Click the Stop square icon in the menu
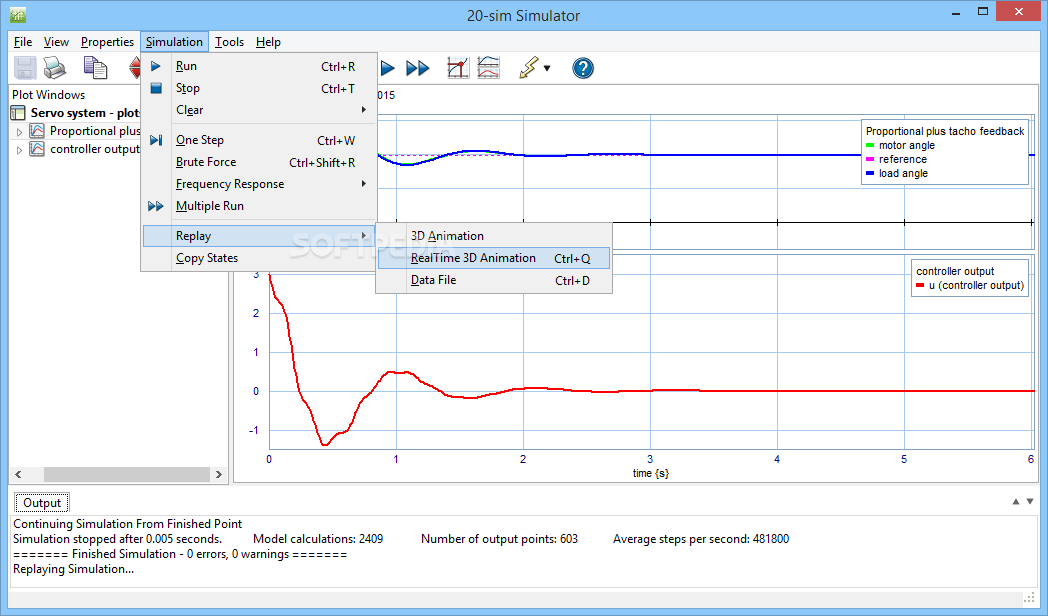This screenshot has height=616, width=1048. pyautogui.click(x=156, y=88)
